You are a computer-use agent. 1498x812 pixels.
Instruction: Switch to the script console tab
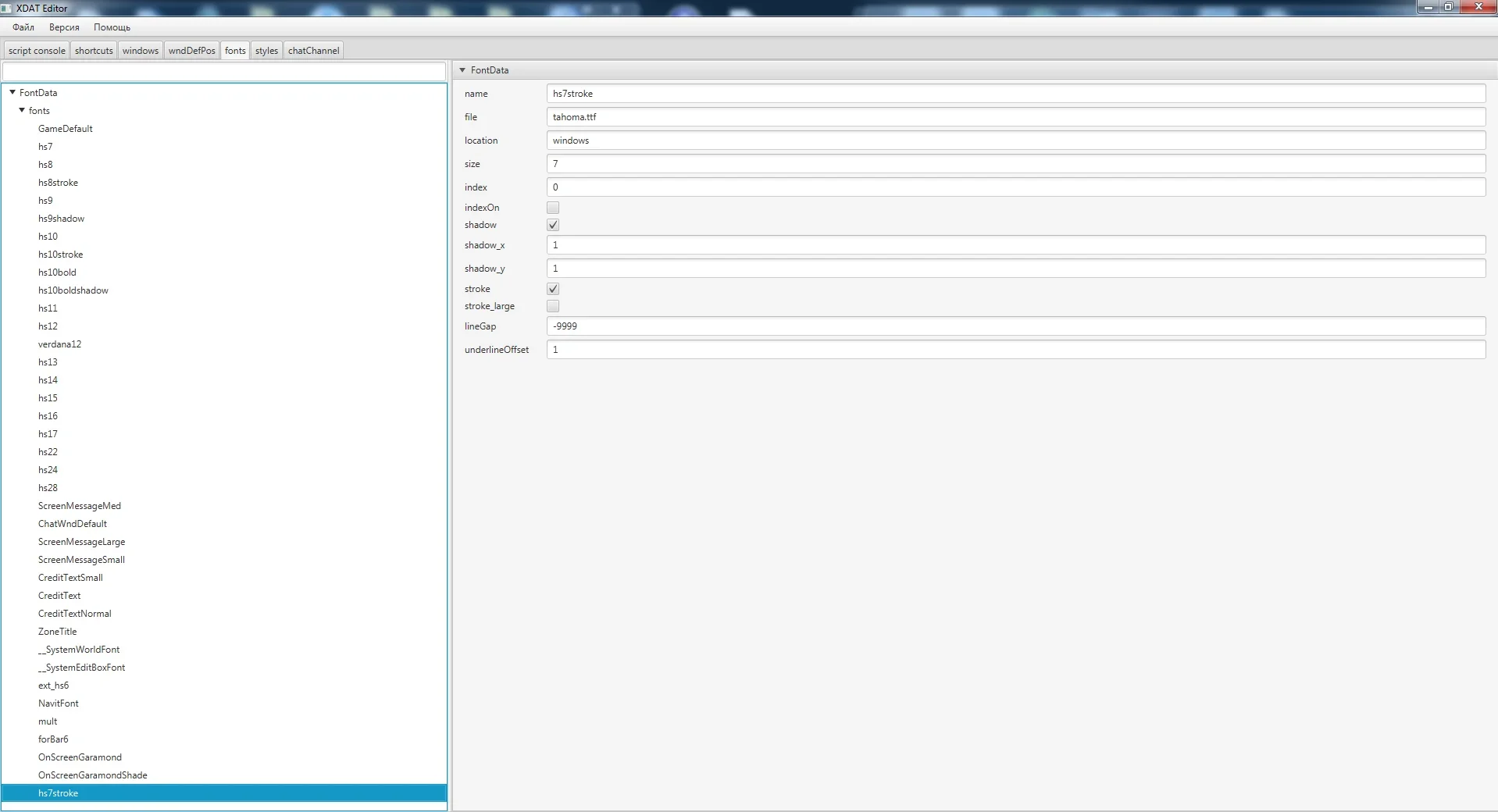[x=37, y=51]
